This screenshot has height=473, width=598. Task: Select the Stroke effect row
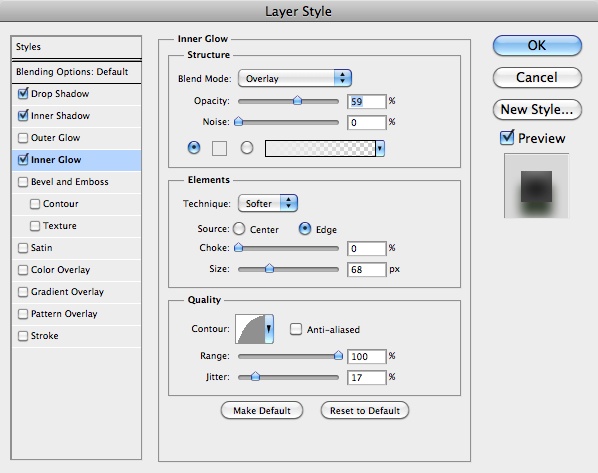(x=76, y=336)
